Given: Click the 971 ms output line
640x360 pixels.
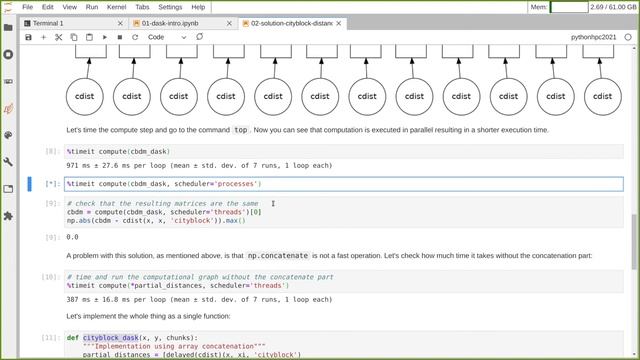Looking at the screenshot, I should pos(199,166).
